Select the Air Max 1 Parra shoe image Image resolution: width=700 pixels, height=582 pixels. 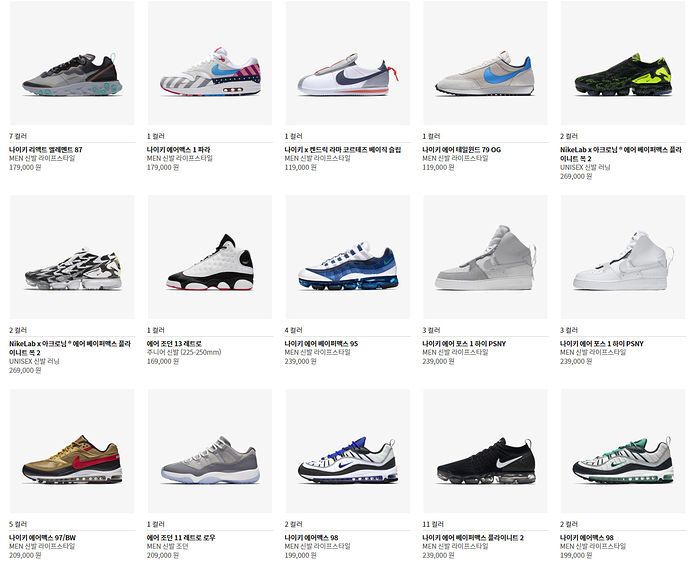tap(210, 63)
